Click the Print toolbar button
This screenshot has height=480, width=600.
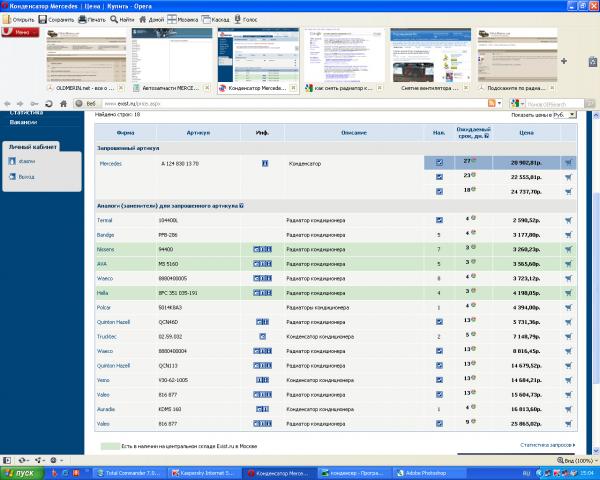92,19
